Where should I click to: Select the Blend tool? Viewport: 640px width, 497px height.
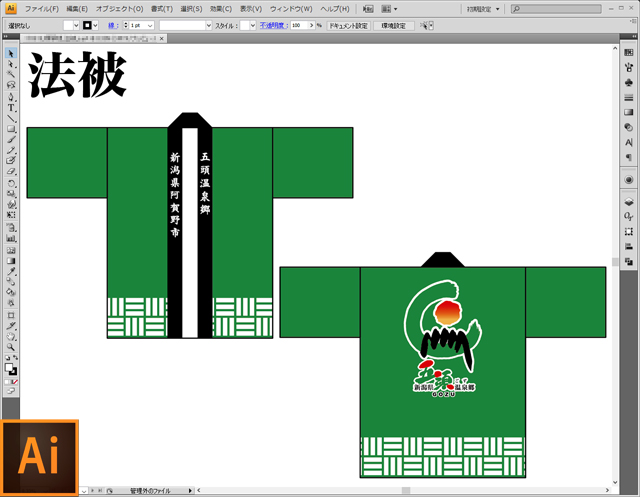[x=11, y=282]
